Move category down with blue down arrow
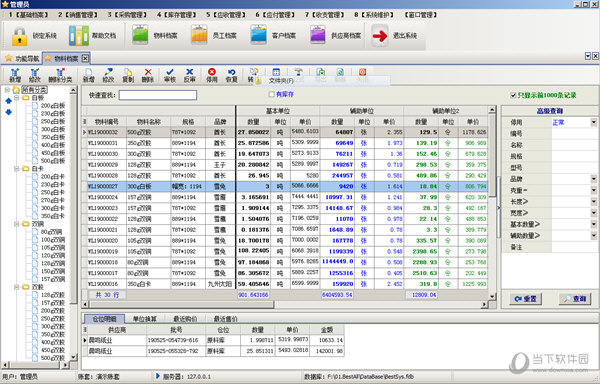 (8, 112)
